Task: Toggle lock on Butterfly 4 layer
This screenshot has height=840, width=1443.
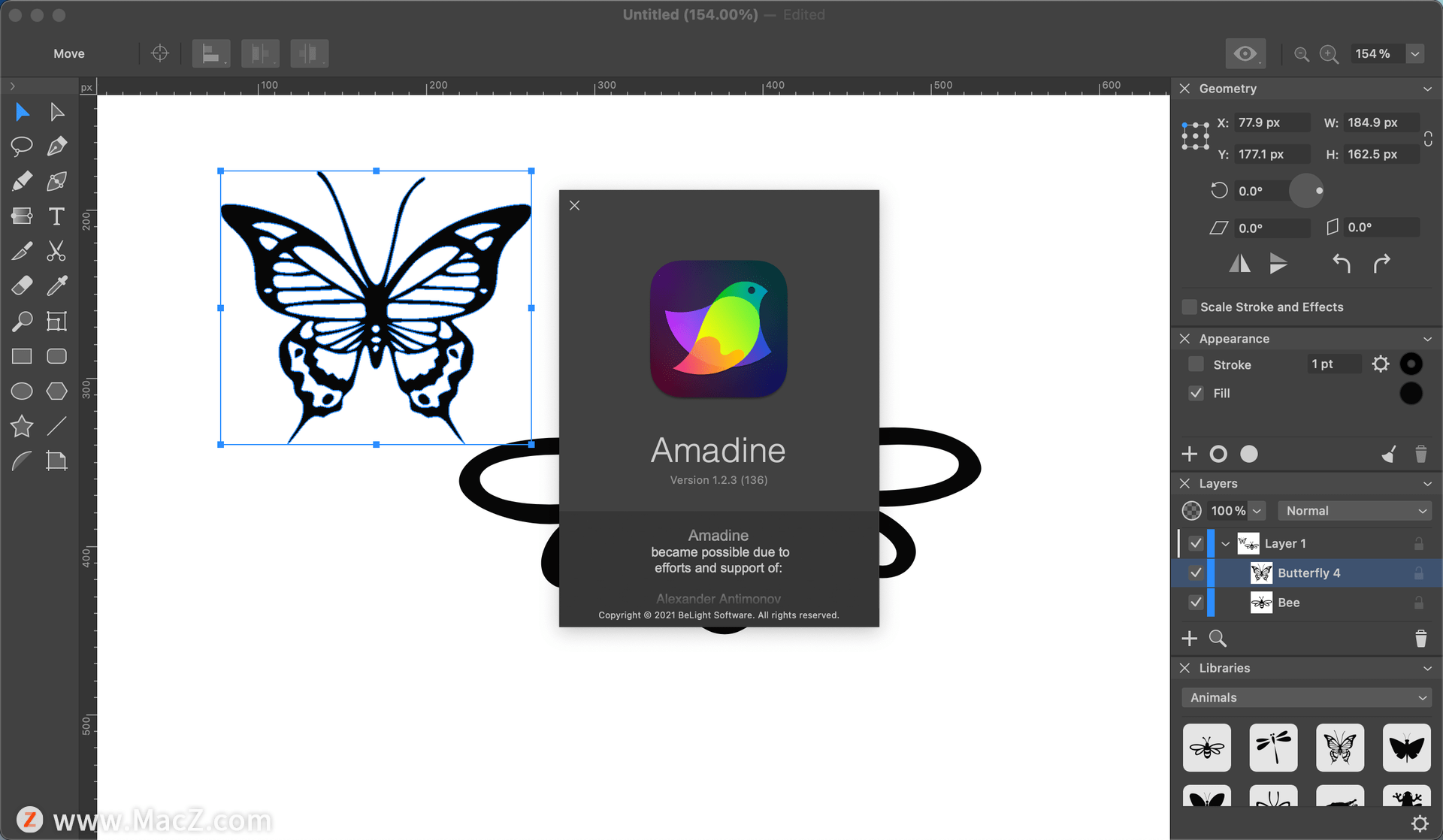Action: coord(1419,573)
